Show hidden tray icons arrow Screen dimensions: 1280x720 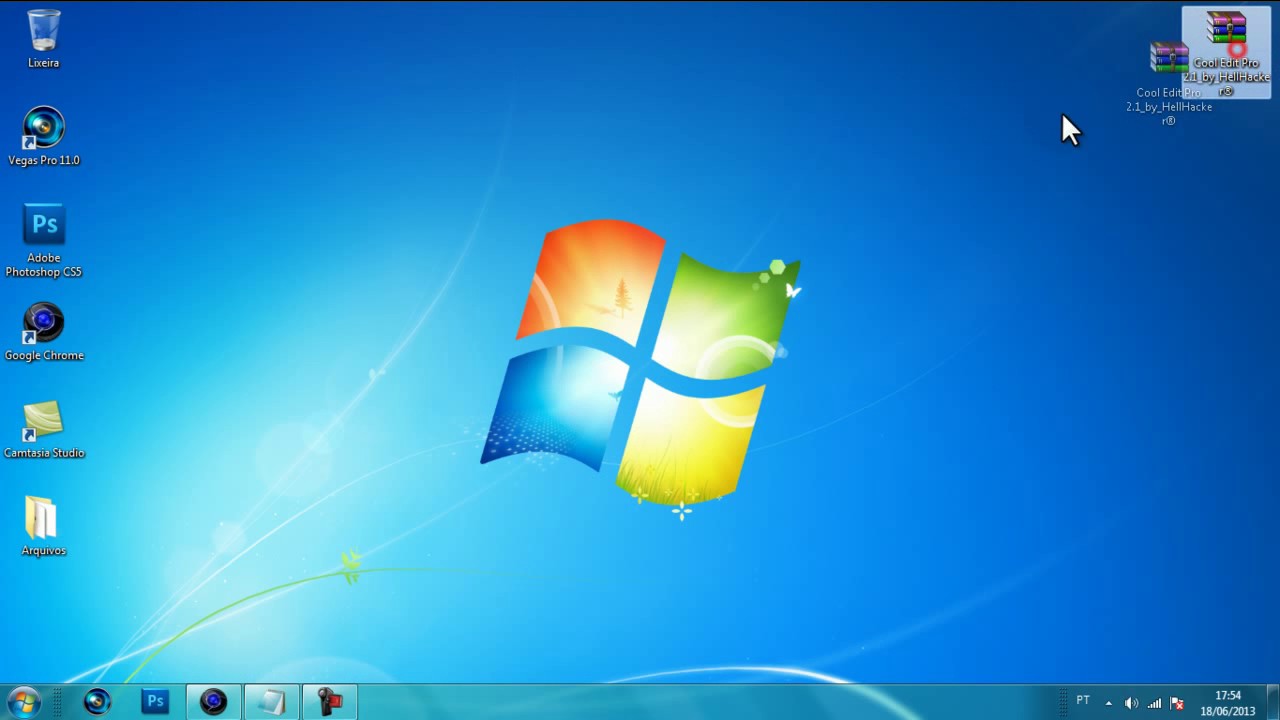click(1108, 703)
